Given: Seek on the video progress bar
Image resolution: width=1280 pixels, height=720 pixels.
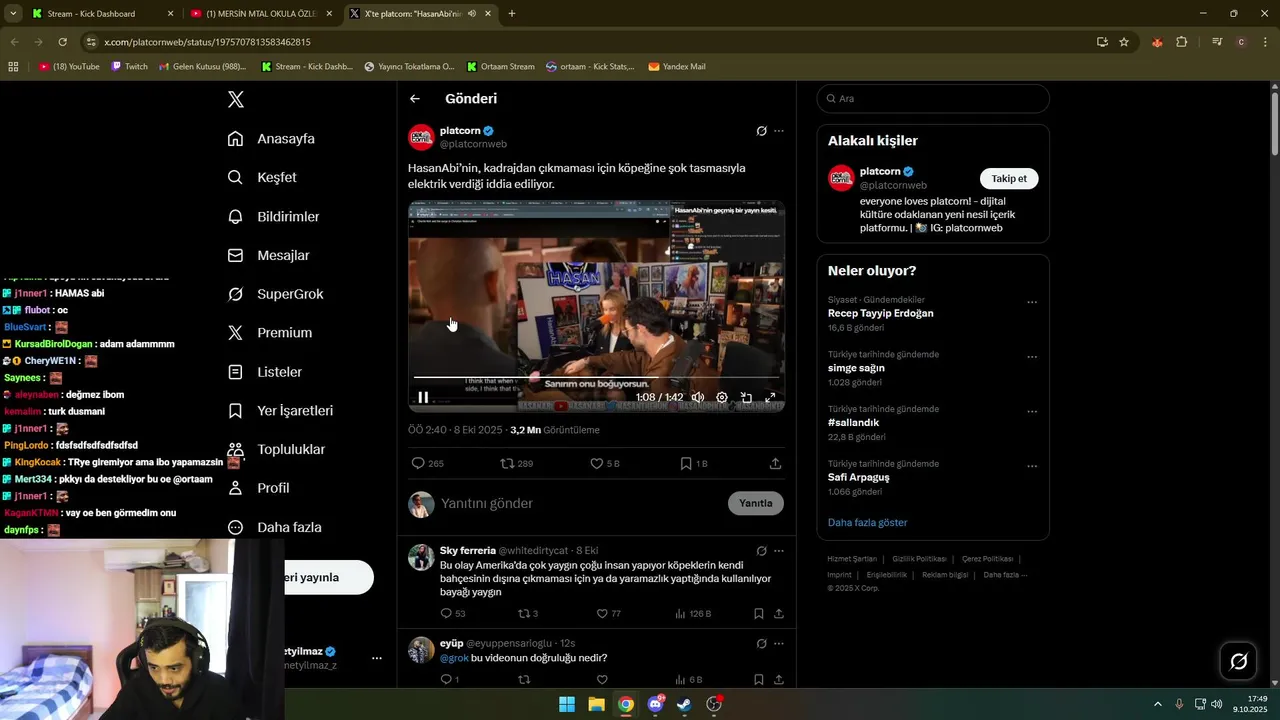Looking at the screenshot, I should pyautogui.click(x=596, y=378).
